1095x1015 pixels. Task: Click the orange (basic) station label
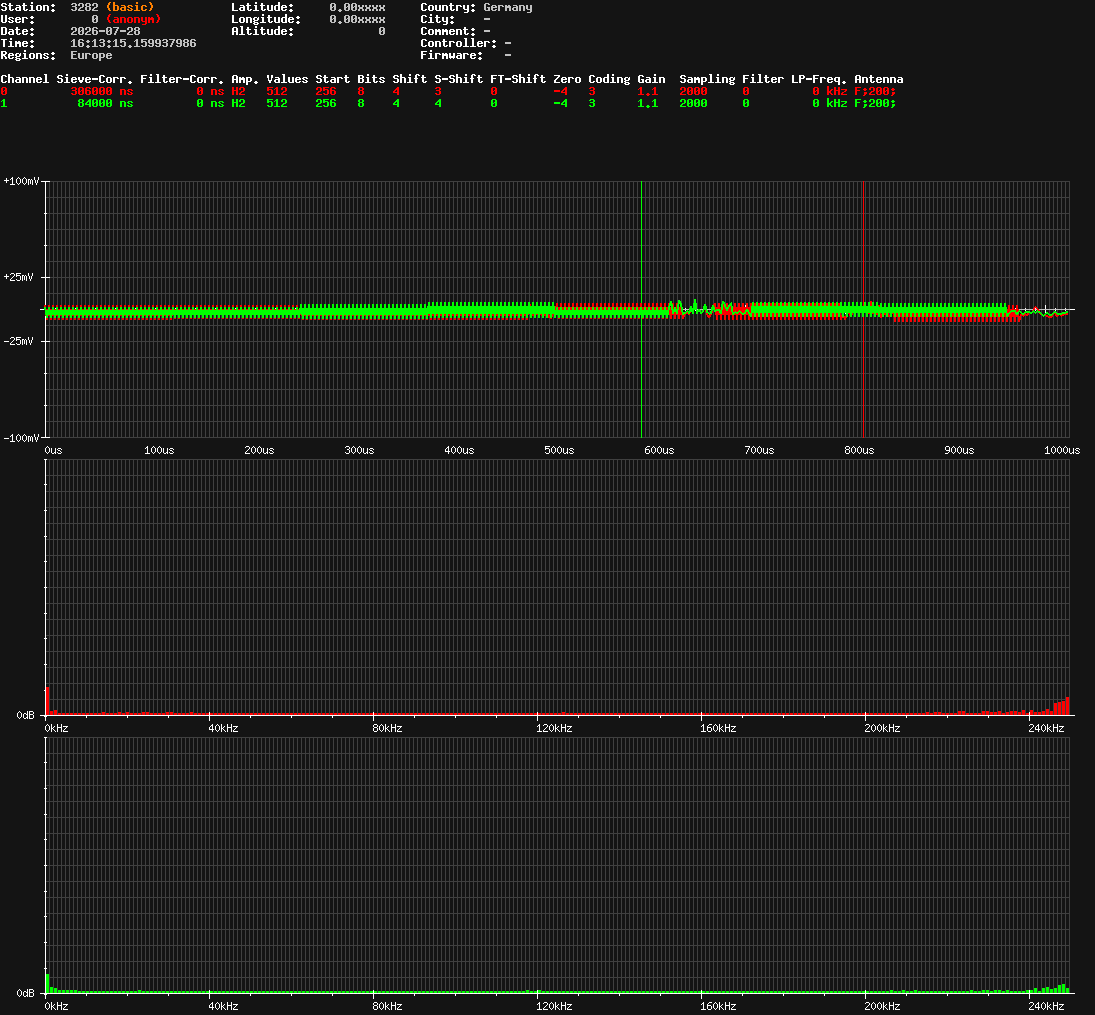click(x=130, y=7)
